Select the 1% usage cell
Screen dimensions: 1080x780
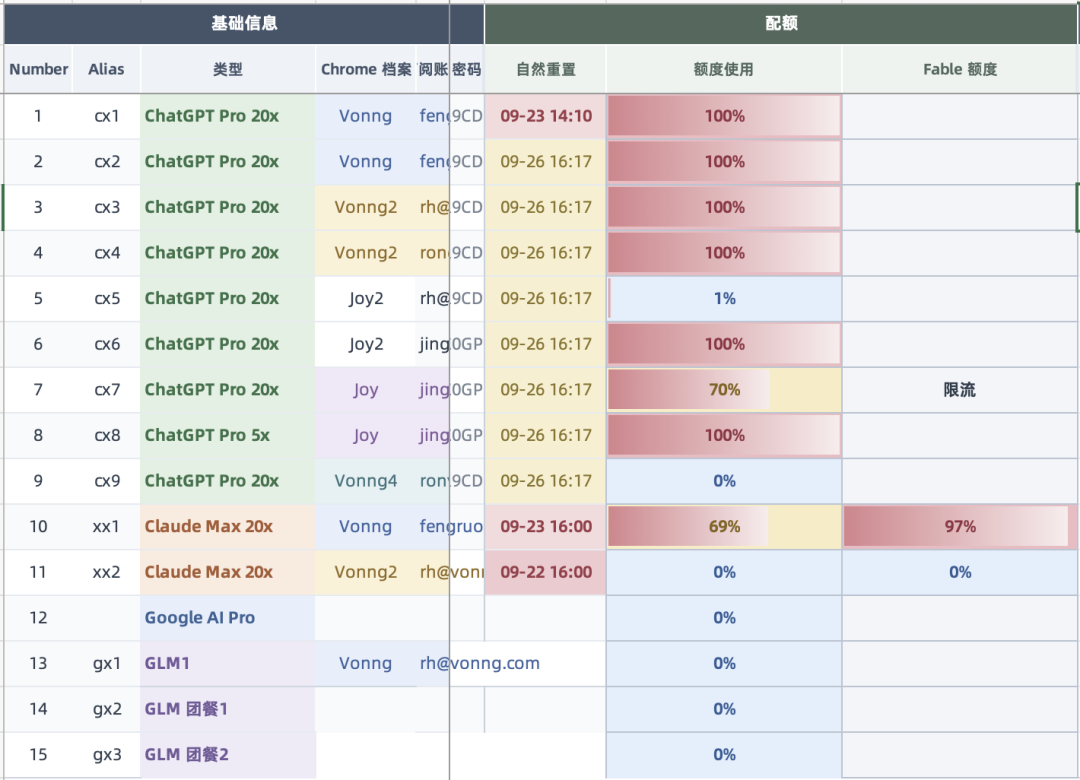click(724, 298)
